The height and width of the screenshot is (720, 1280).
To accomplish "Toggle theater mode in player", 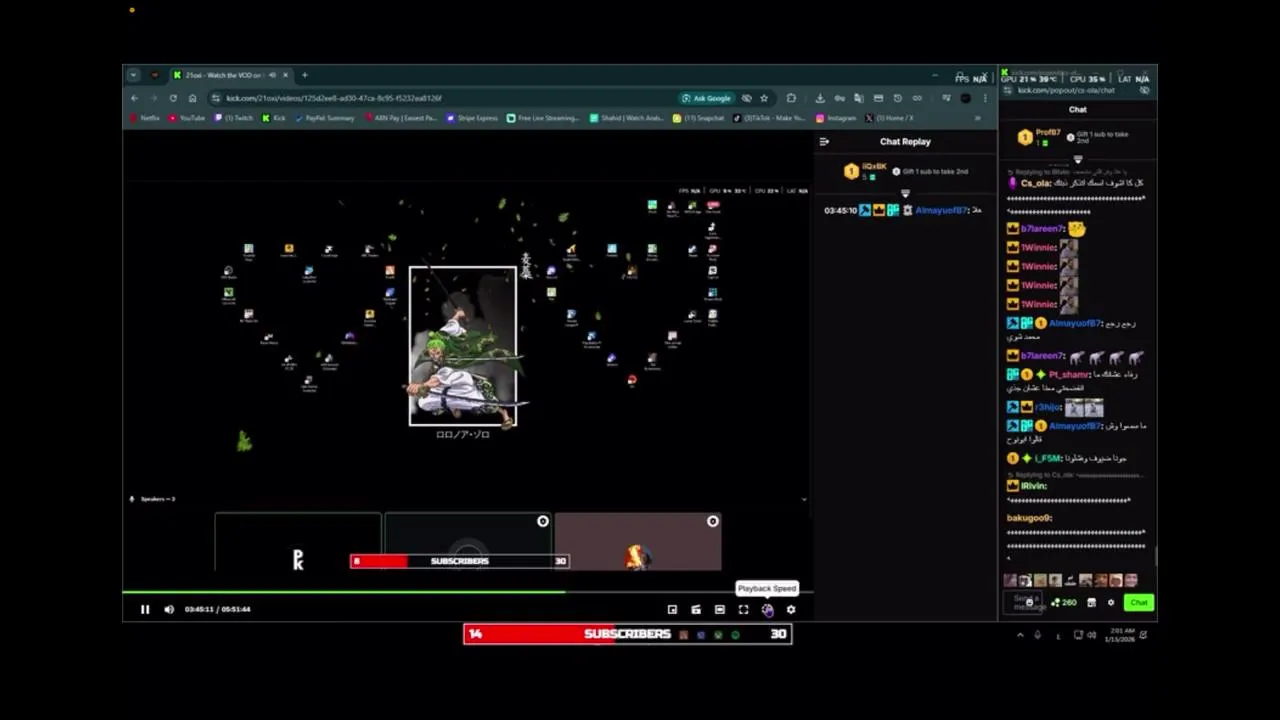I will coord(719,609).
